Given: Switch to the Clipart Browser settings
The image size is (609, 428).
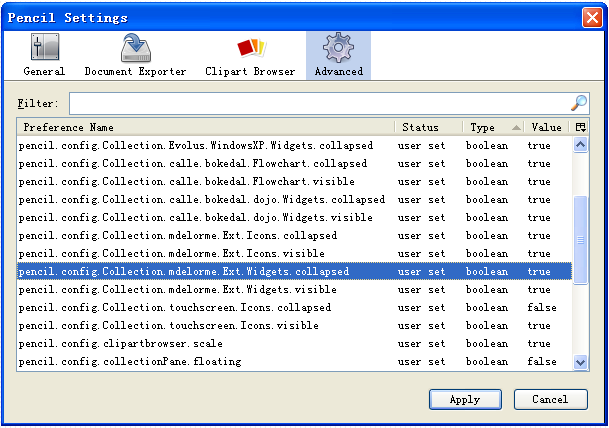Looking at the screenshot, I should 250,55.
